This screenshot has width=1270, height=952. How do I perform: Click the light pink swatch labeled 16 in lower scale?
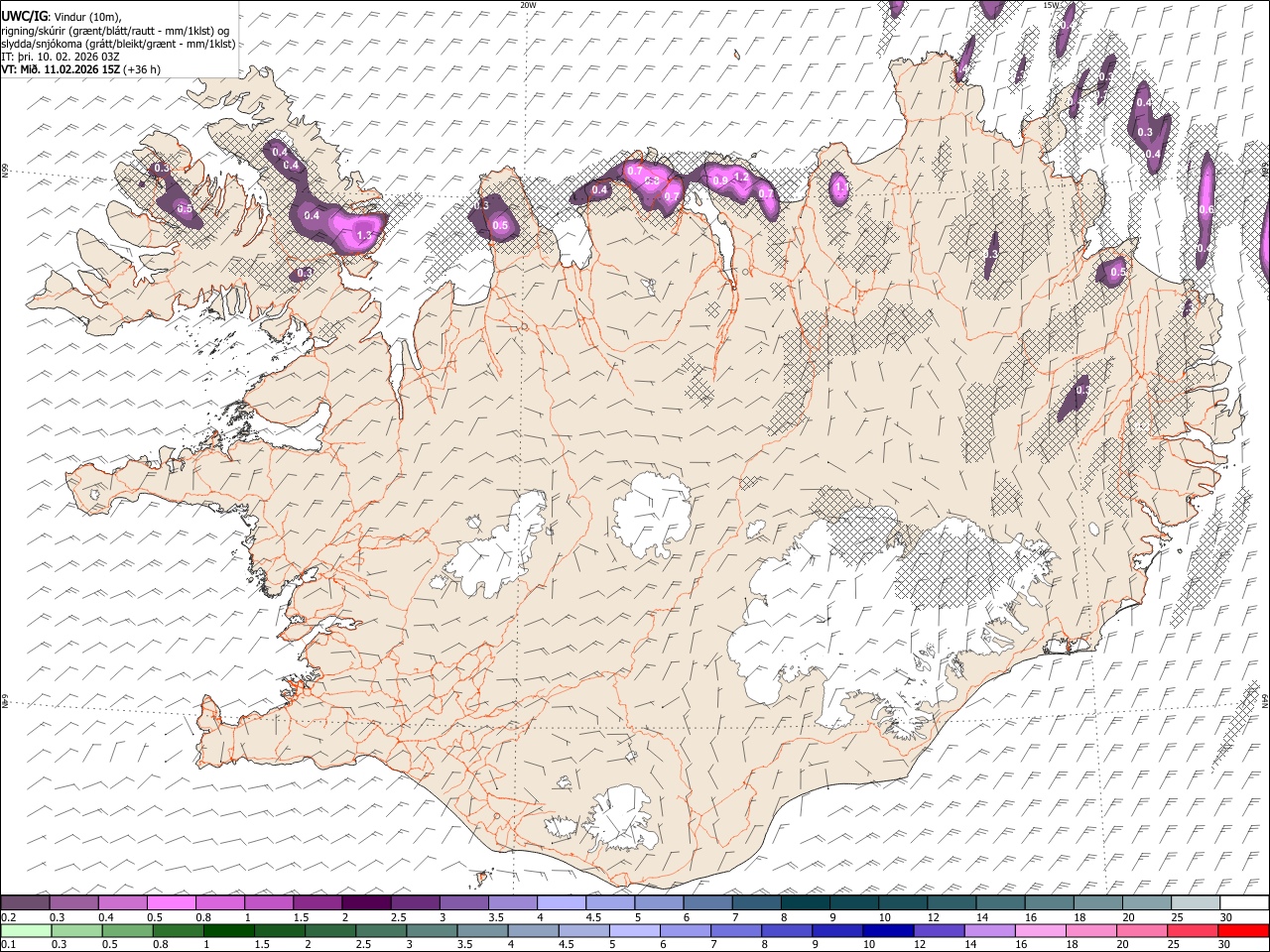click(1041, 930)
